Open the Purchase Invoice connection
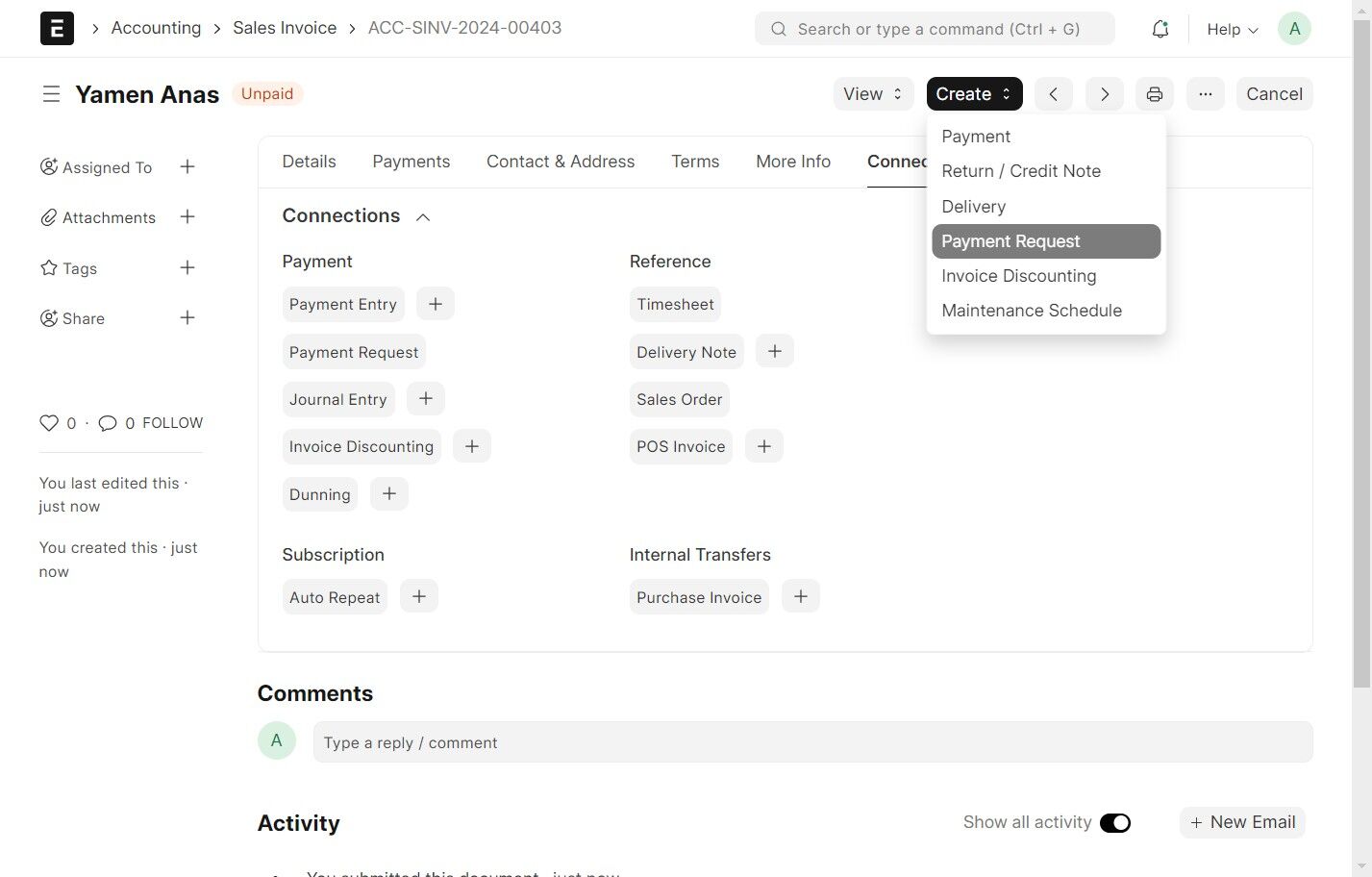 [699, 597]
